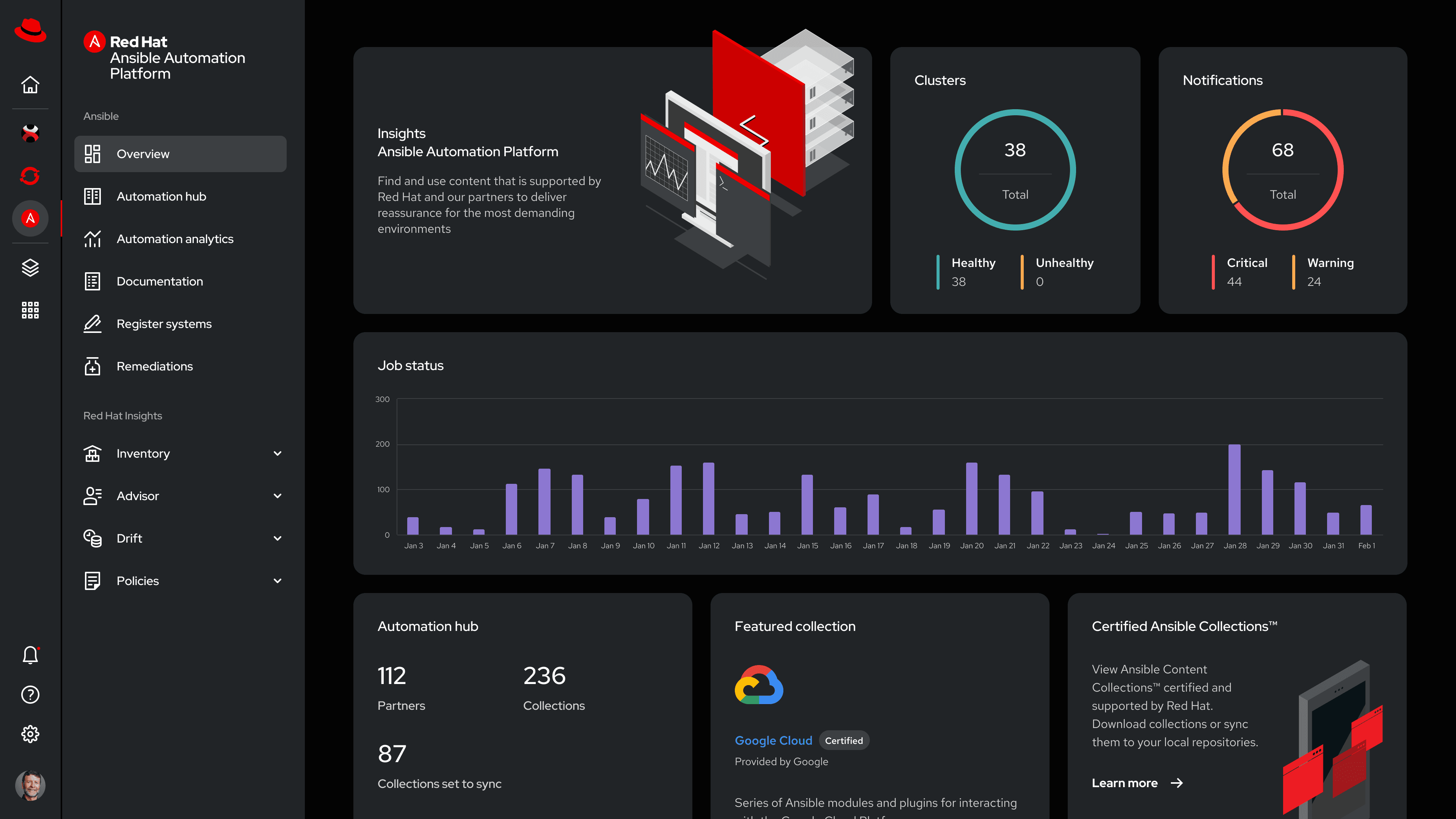This screenshot has width=1456, height=819.
Task: Click the Red Hat fedora logo
Action: [30, 30]
